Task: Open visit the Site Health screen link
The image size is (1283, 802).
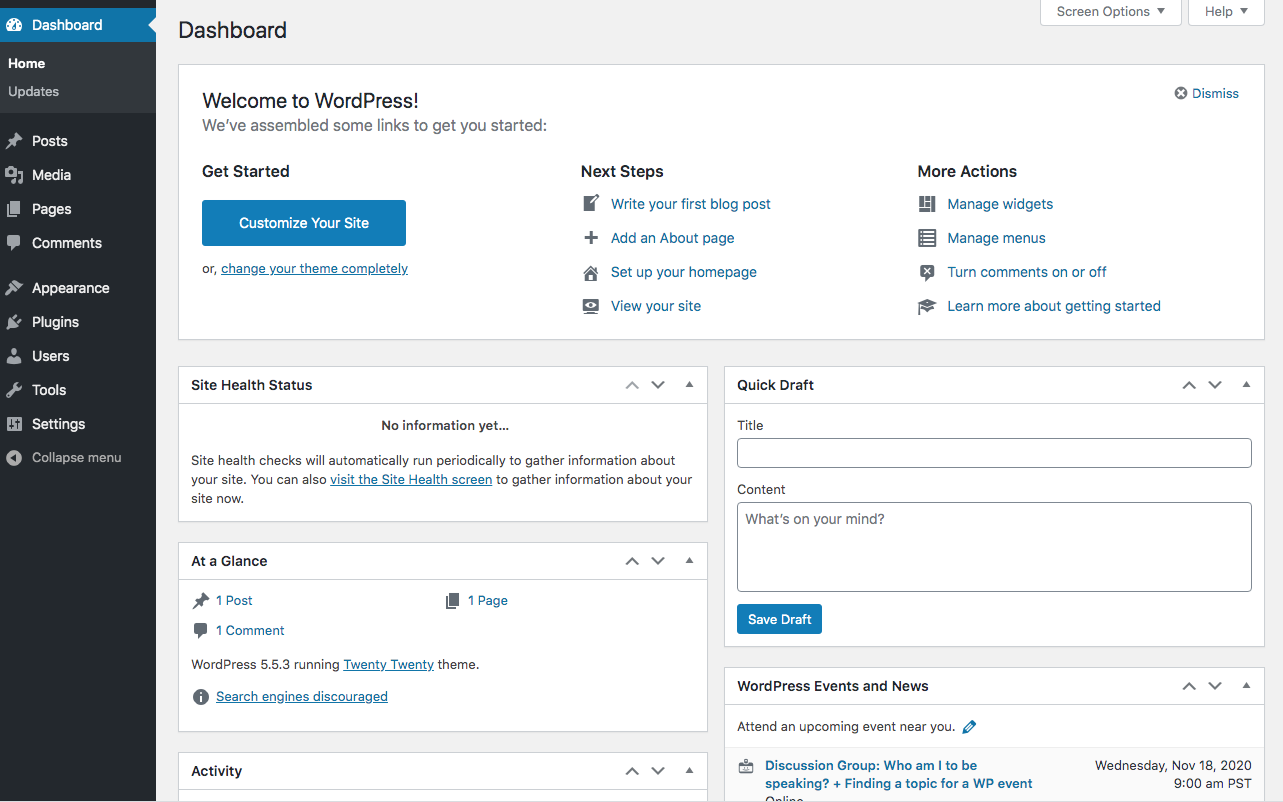Action: pos(411,479)
